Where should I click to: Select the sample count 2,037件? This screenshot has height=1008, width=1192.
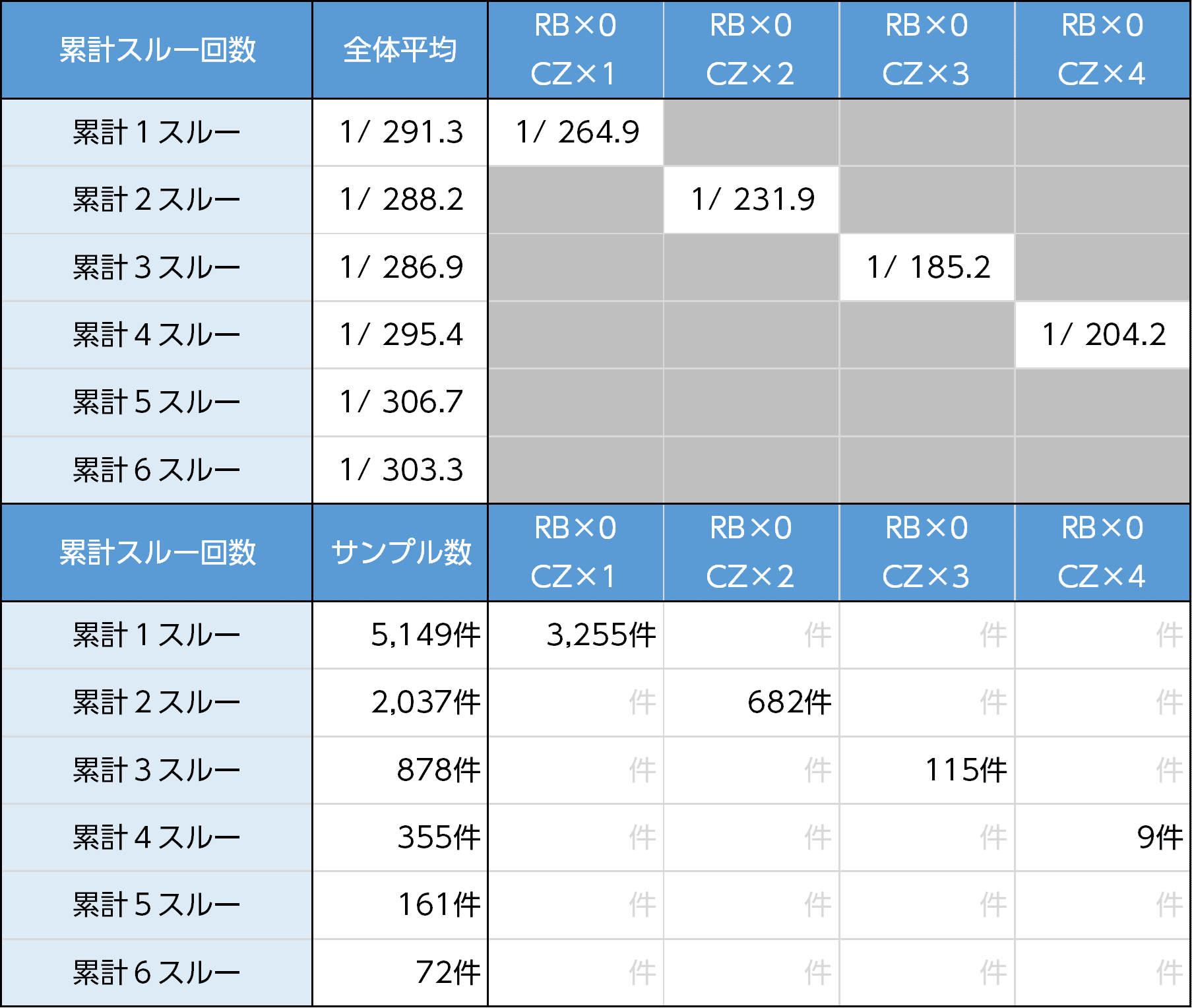pyautogui.click(x=400, y=703)
